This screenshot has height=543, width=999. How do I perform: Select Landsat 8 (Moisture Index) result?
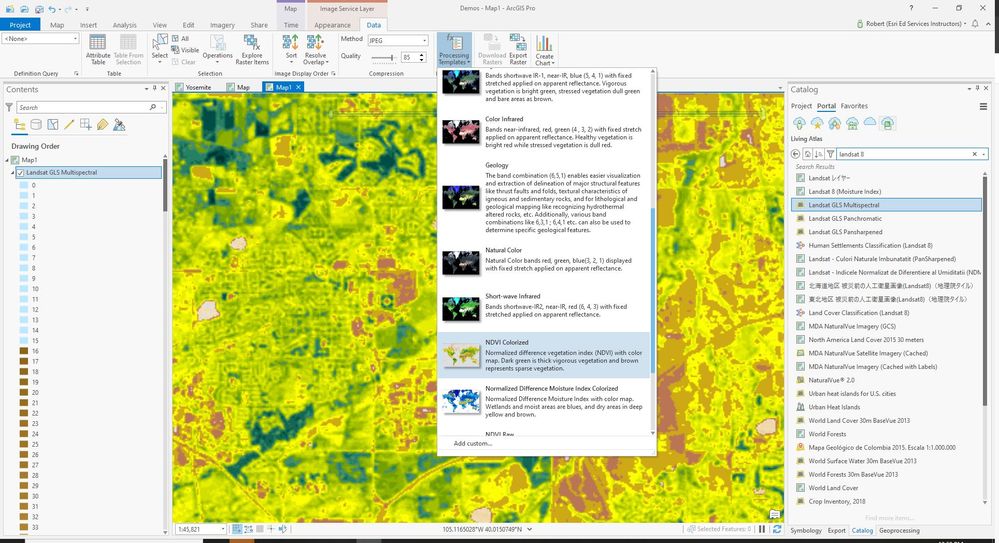[844, 192]
